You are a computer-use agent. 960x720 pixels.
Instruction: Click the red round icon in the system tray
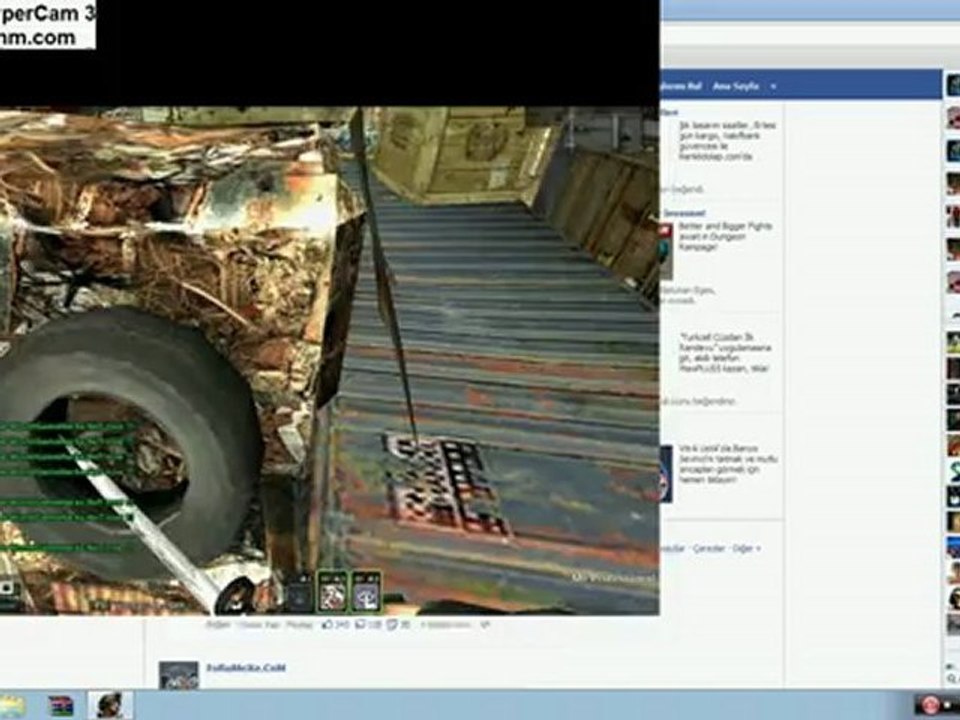click(x=929, y=705)
